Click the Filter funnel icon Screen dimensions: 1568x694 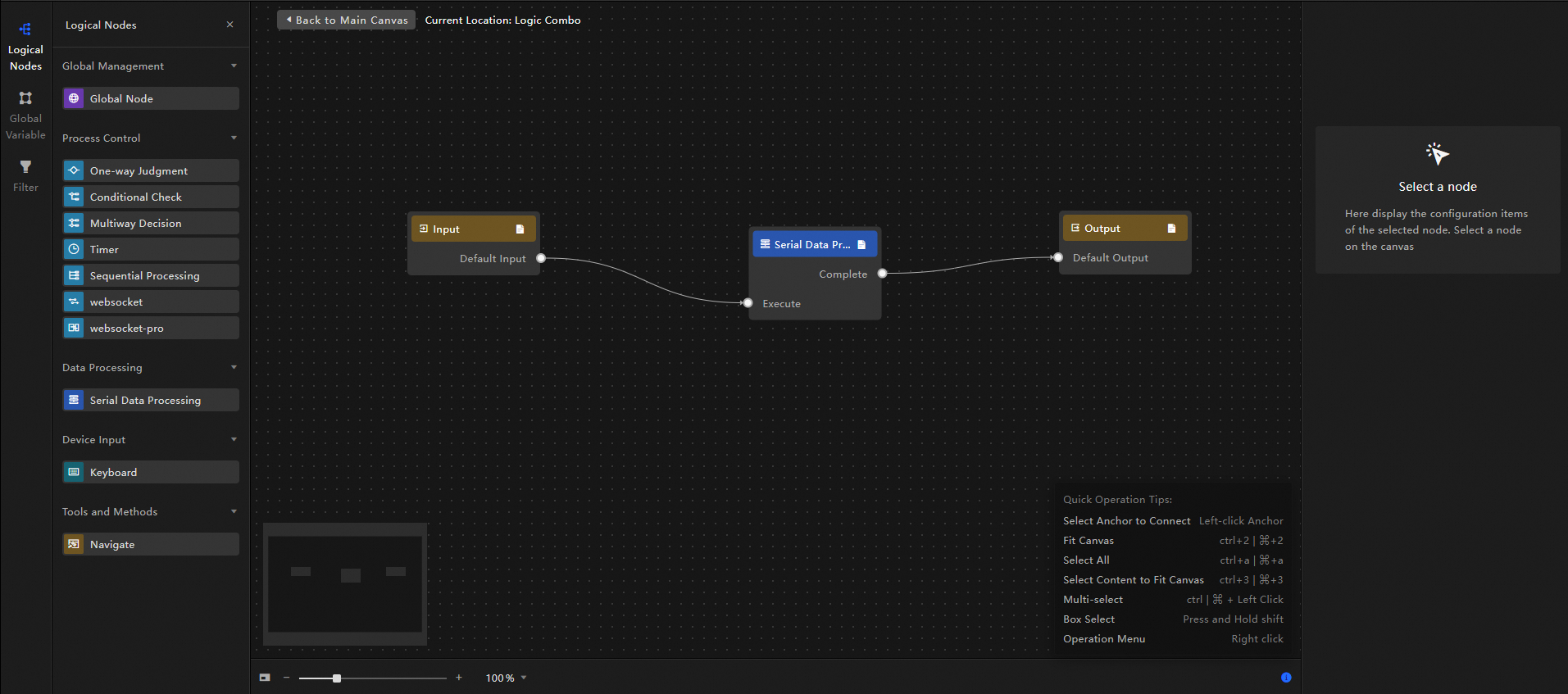[x=25, y=167]
